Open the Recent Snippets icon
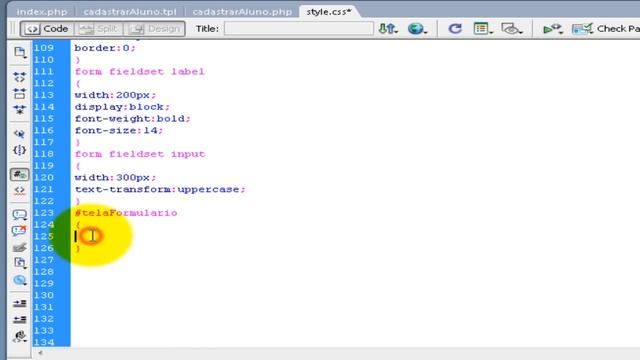 [19, 263]
